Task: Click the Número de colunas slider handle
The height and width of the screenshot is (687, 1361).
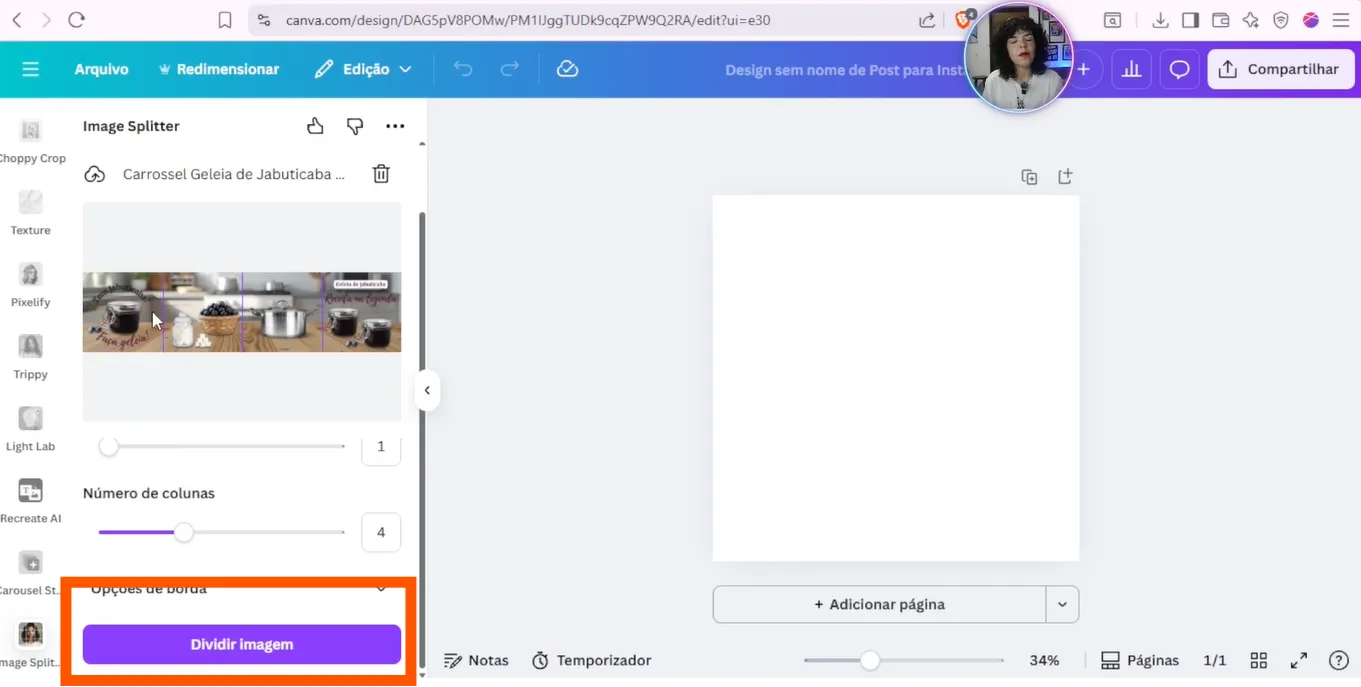Action: [184, 533]
